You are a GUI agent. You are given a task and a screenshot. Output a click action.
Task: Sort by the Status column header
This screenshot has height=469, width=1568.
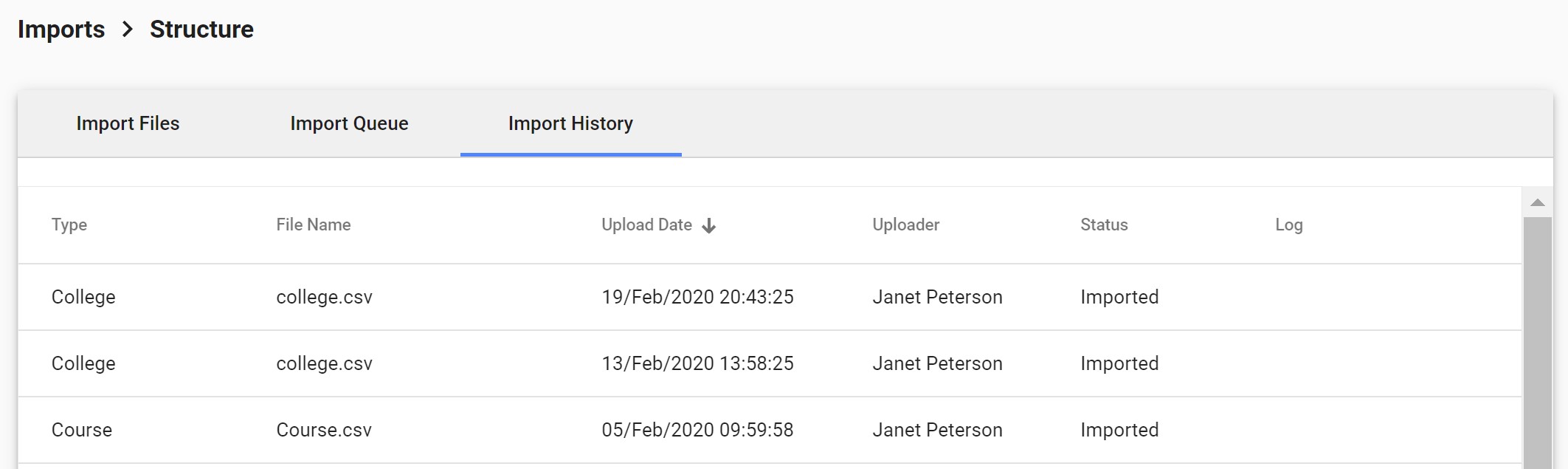(1104, 225)
